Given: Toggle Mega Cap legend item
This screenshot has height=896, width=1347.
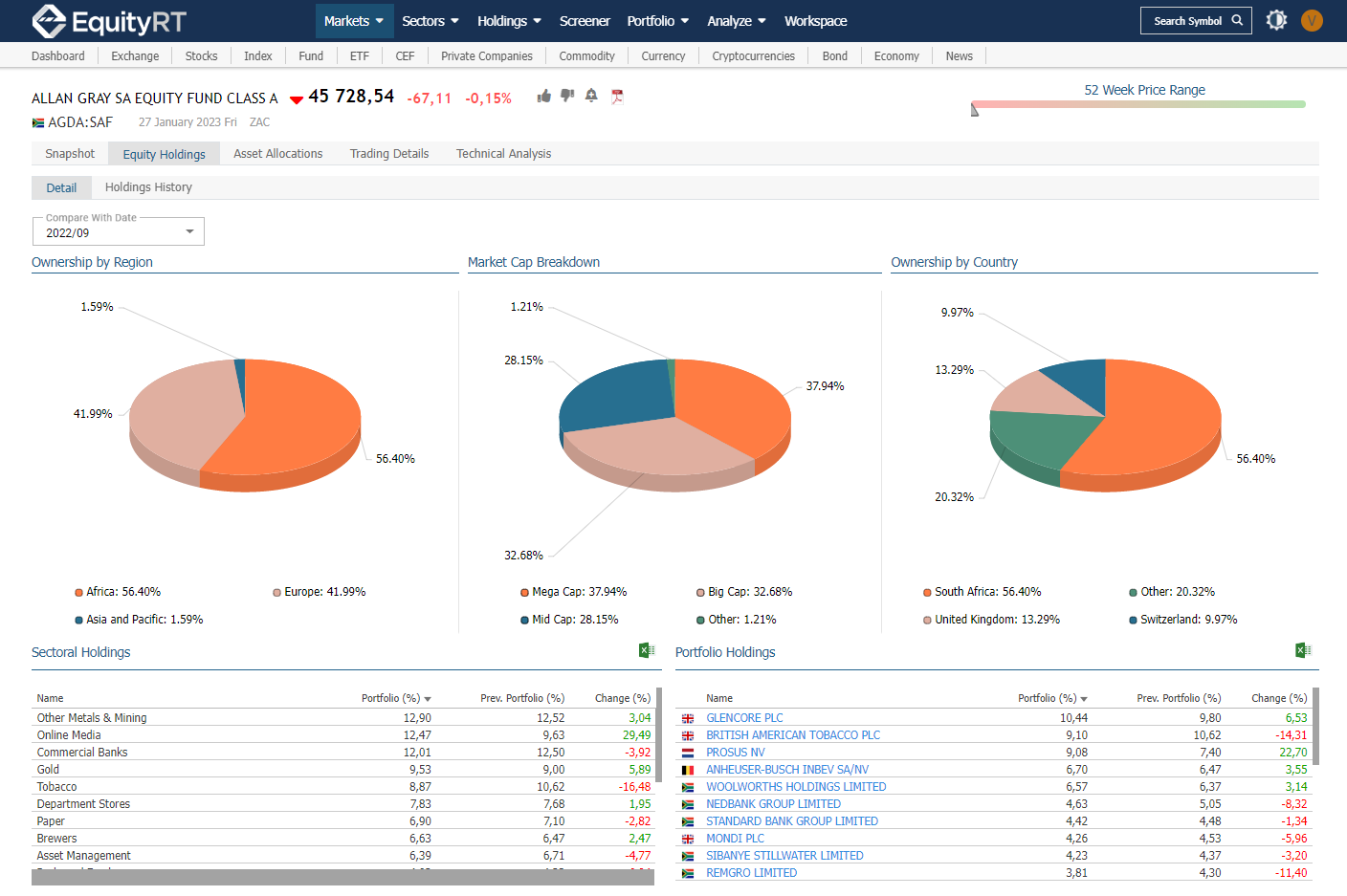Looking at the screenshot, I should point(573,592).
